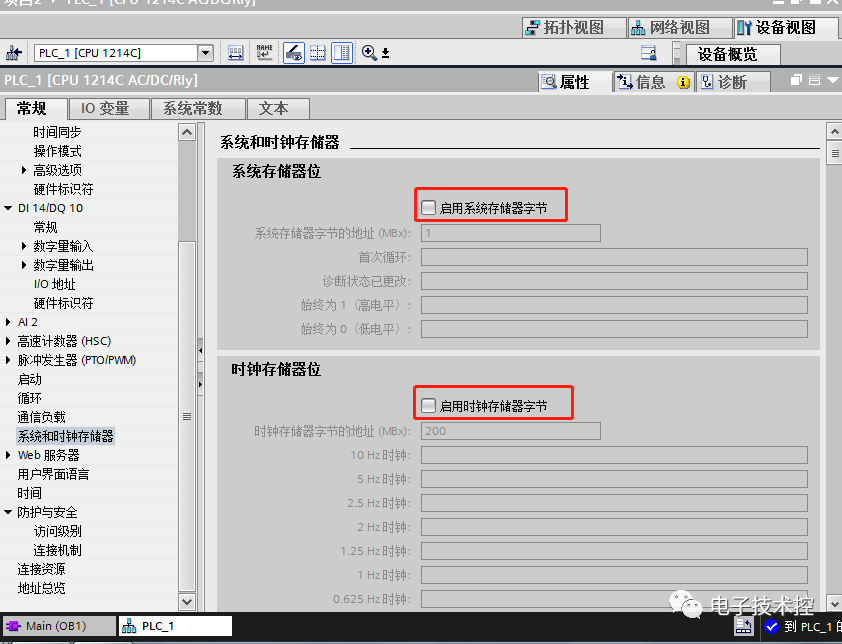Screen dimensions: 842x644
Task: Click the blue check icon before 到 PLC_1
Action: [772, 626]
